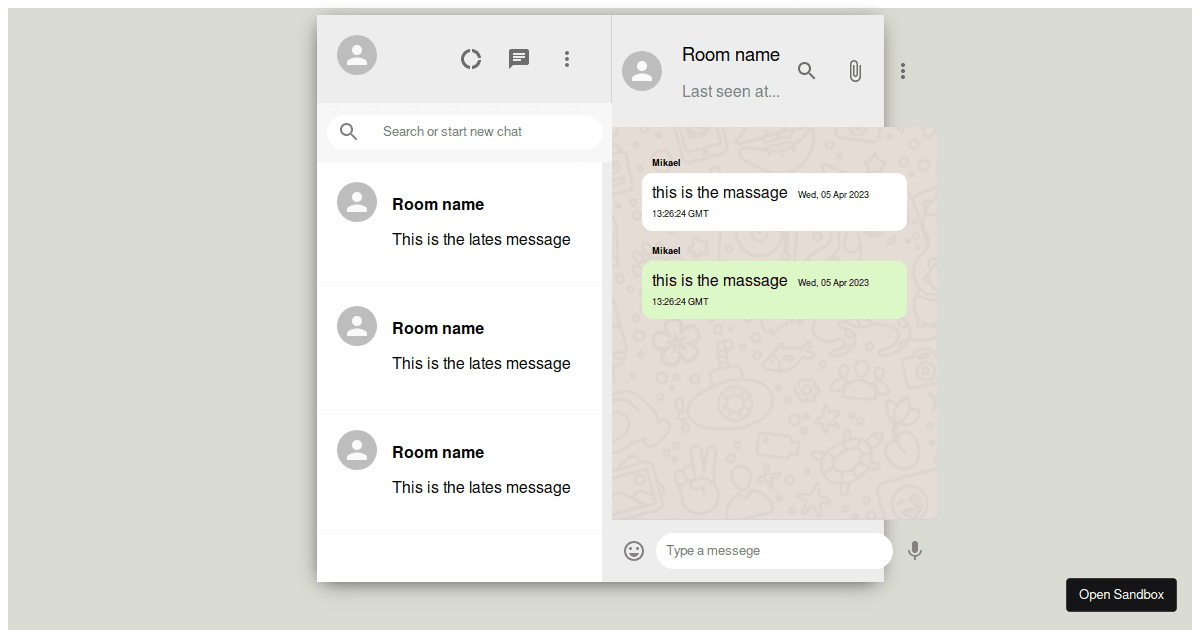1200x630 pixels.
Task: Select the green sent message bubble
Action: pyautogui.click(x=774, y=290)
